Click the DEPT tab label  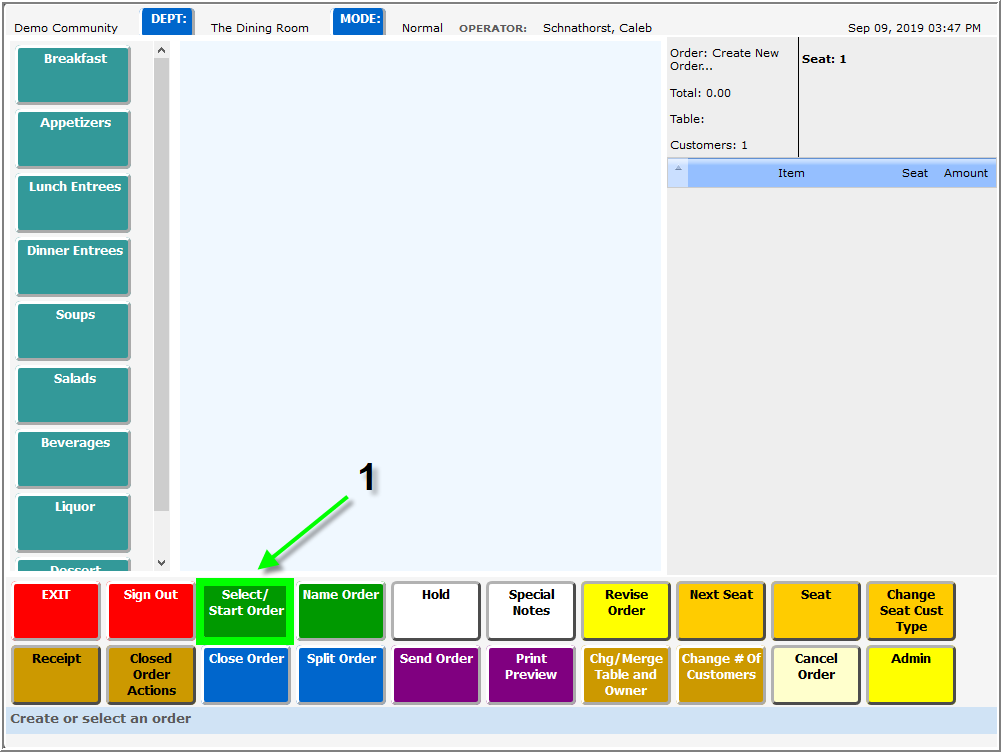(168, 19)
